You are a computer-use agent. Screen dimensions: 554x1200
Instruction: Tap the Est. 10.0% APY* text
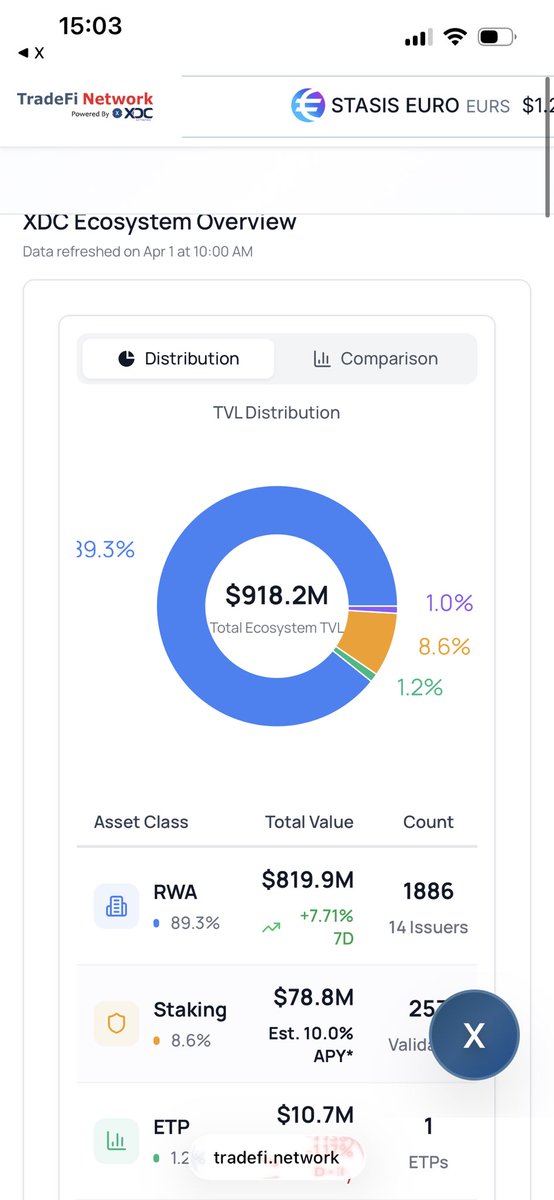coord(311,1046)
